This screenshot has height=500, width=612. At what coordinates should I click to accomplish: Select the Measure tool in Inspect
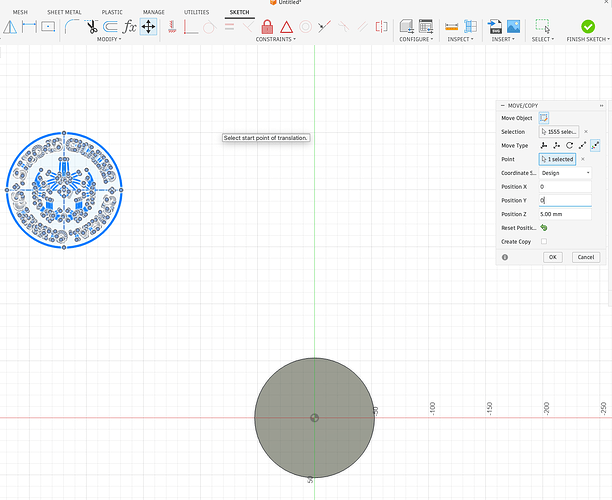click(452, 27)
